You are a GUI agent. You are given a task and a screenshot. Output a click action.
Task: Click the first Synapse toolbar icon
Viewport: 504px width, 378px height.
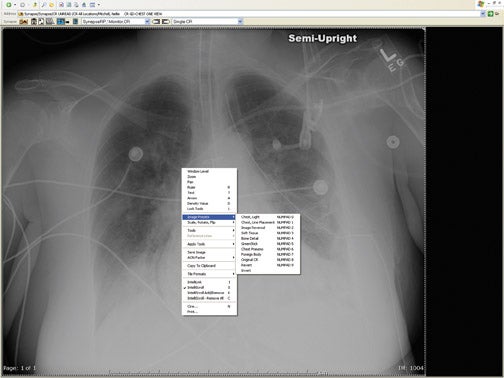(23, 22)
